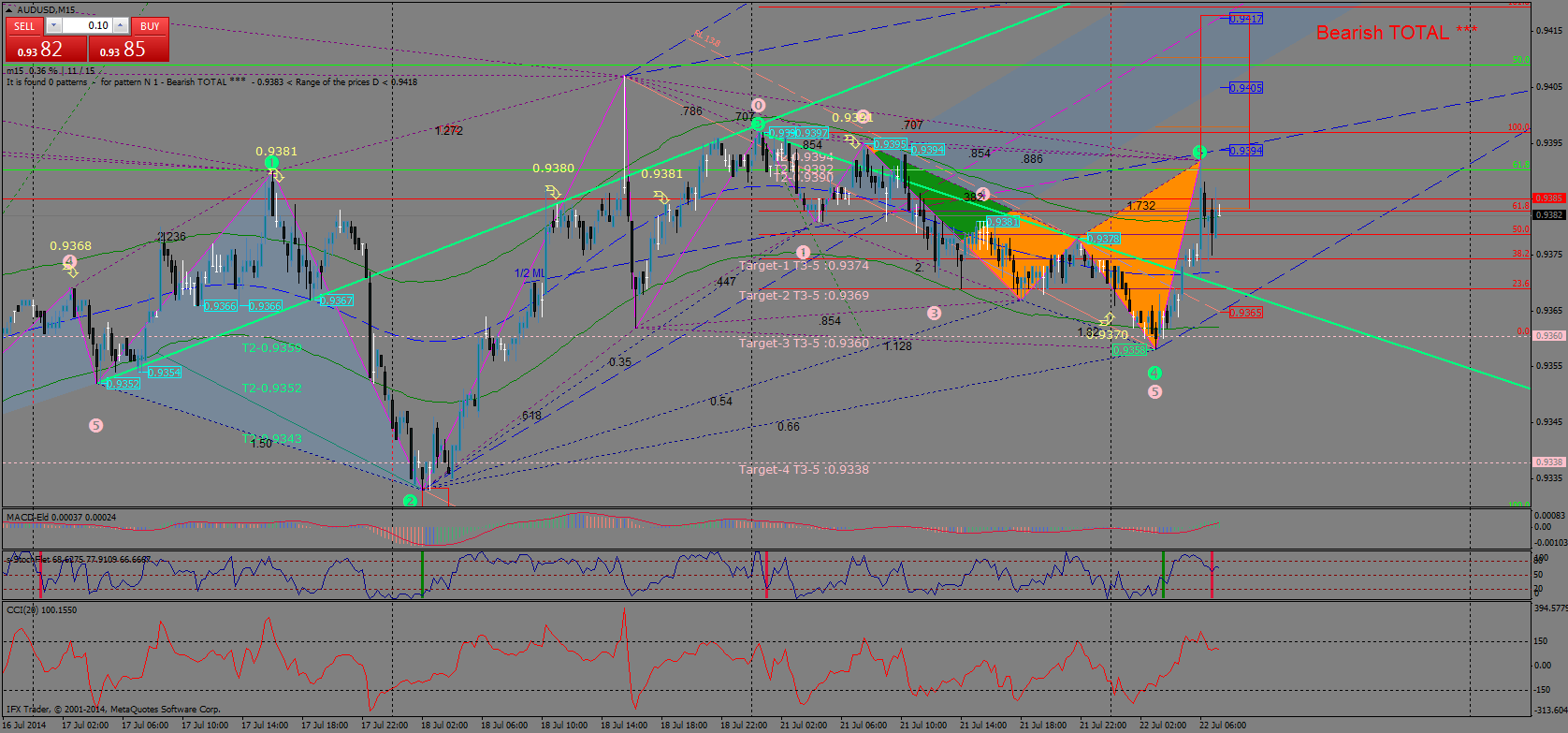Click the pink circle marker 3 near Target-2
1568x733 pixels.
[x=934, y=313]
